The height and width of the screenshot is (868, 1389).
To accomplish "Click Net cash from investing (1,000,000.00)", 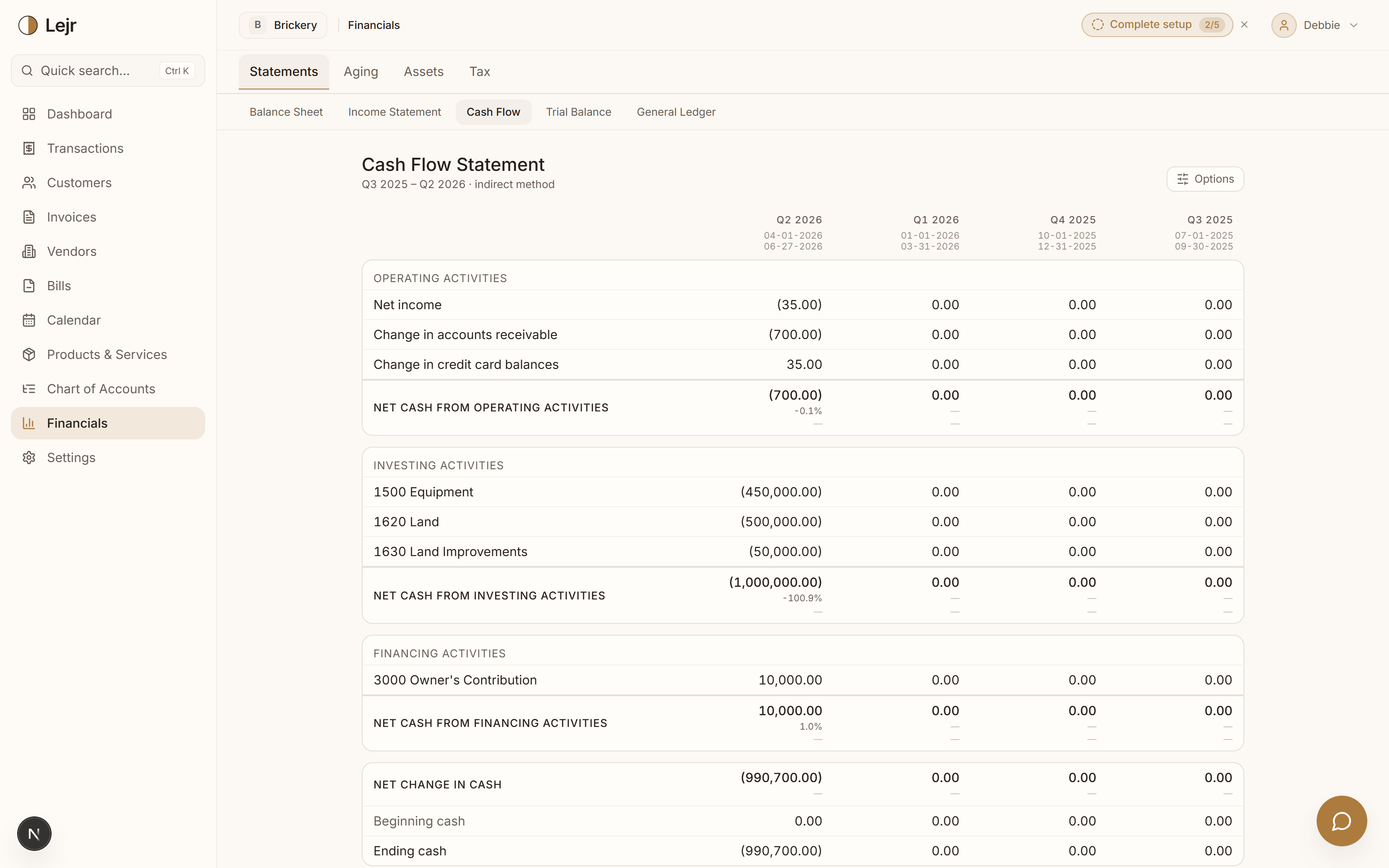I will pyautogui.click(x=775, y=582).
